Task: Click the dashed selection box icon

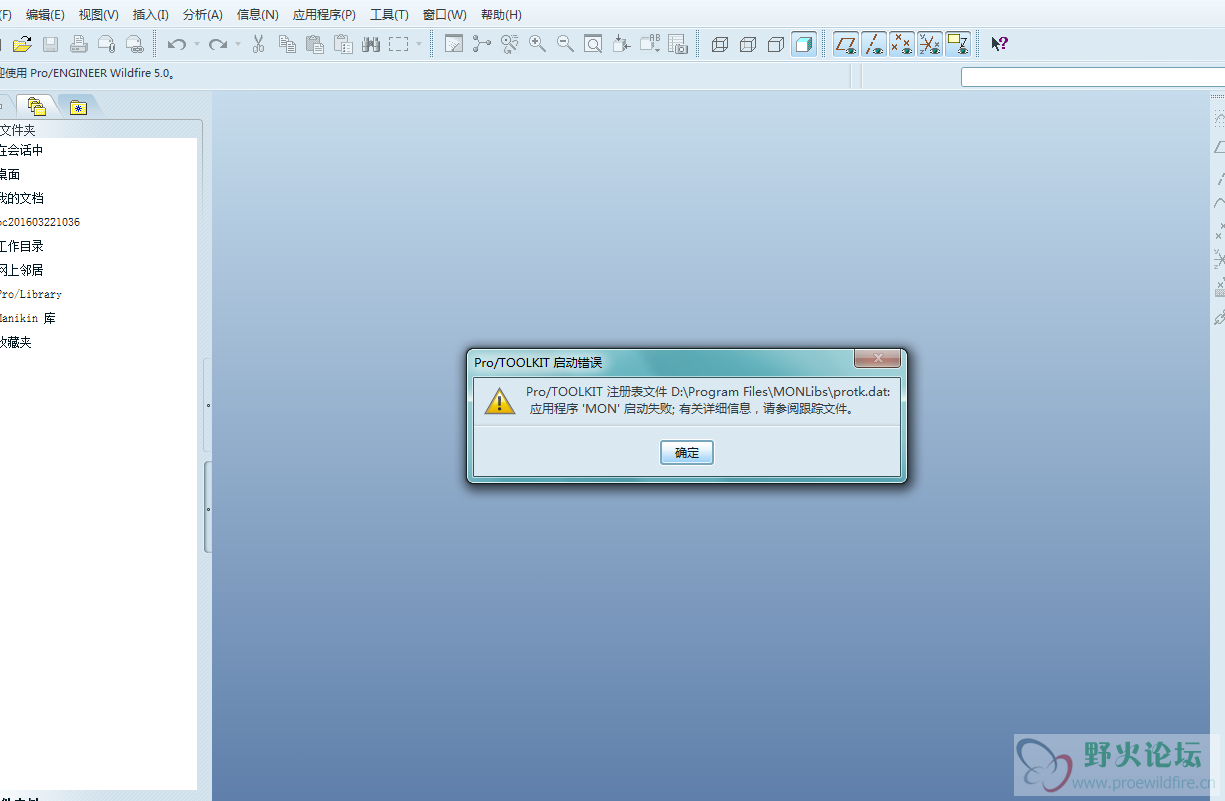Action: [x=399, y=44]
